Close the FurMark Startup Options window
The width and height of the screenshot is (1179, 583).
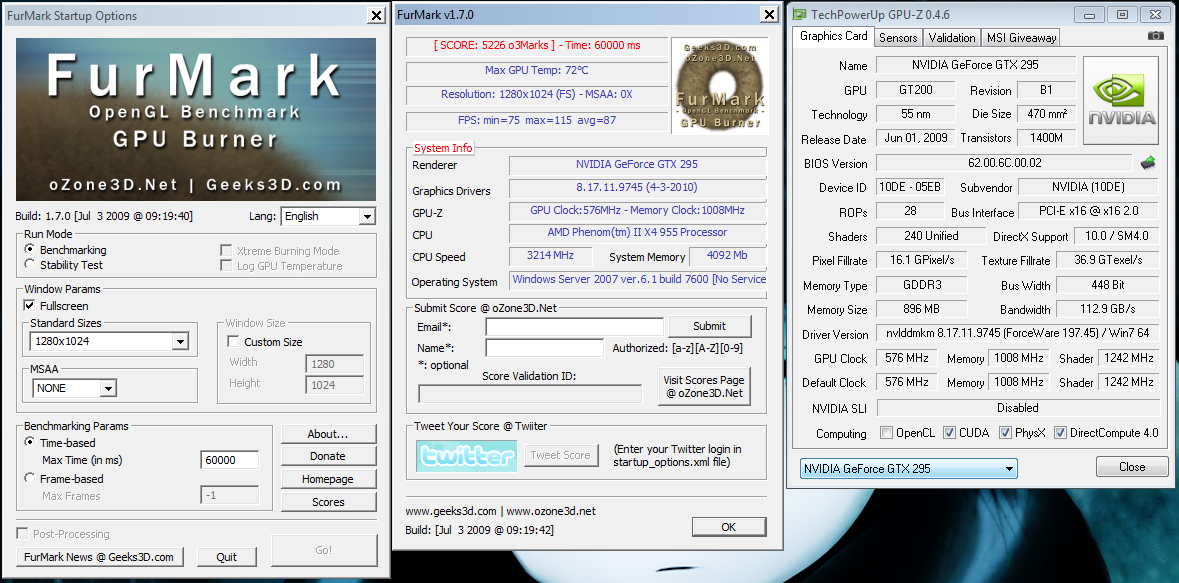(x=376, y=16)
